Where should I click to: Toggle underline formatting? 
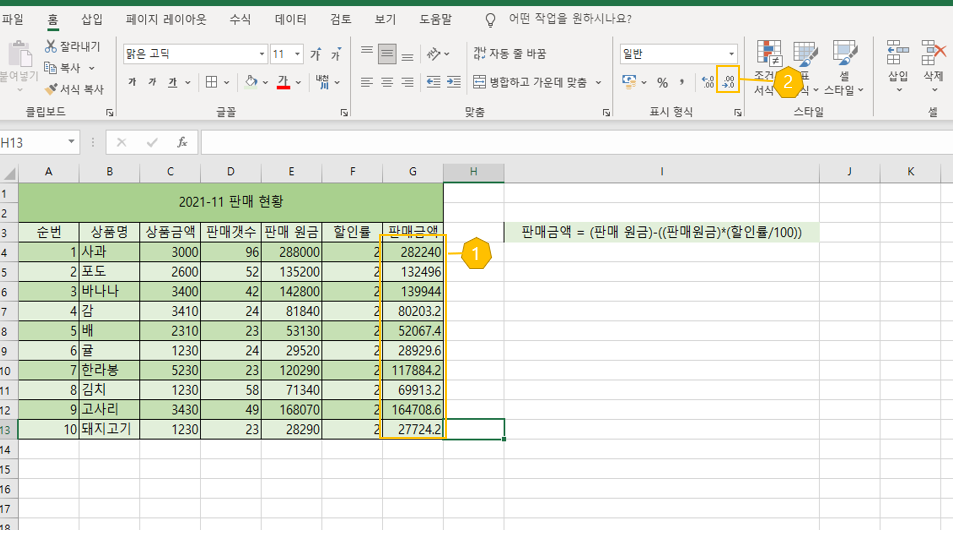(x=173, y=82)
